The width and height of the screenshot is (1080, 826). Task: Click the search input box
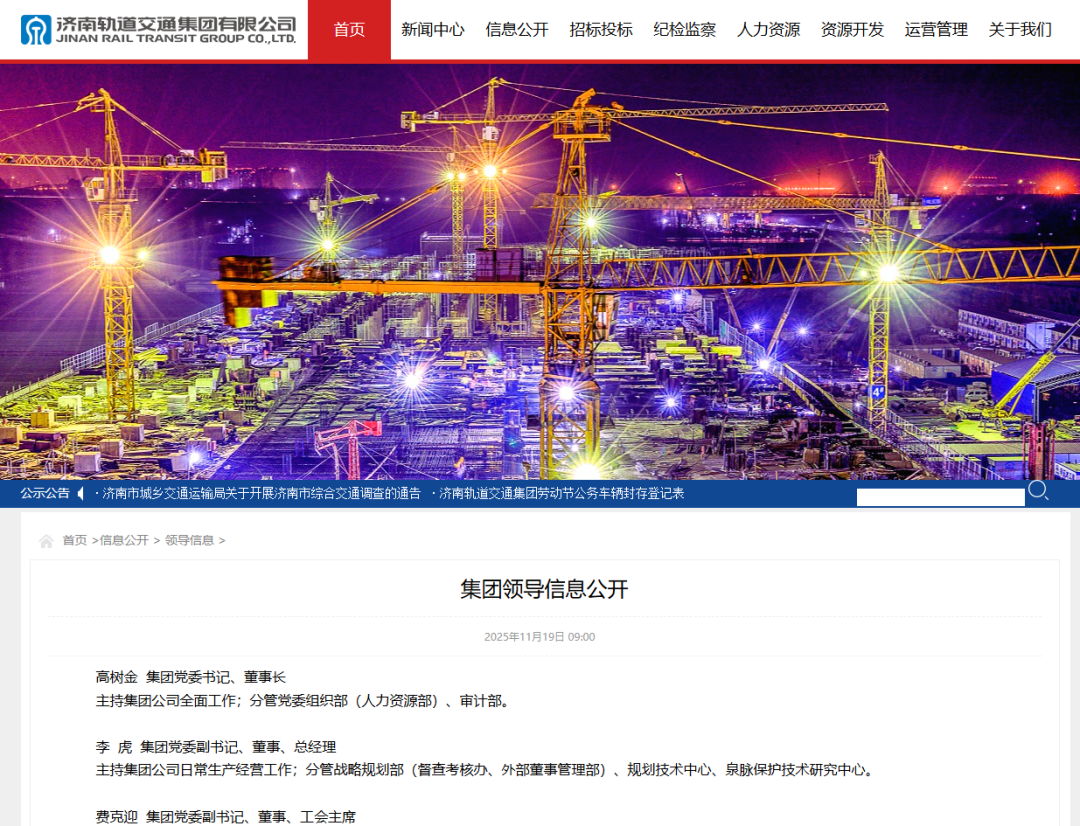940,495
